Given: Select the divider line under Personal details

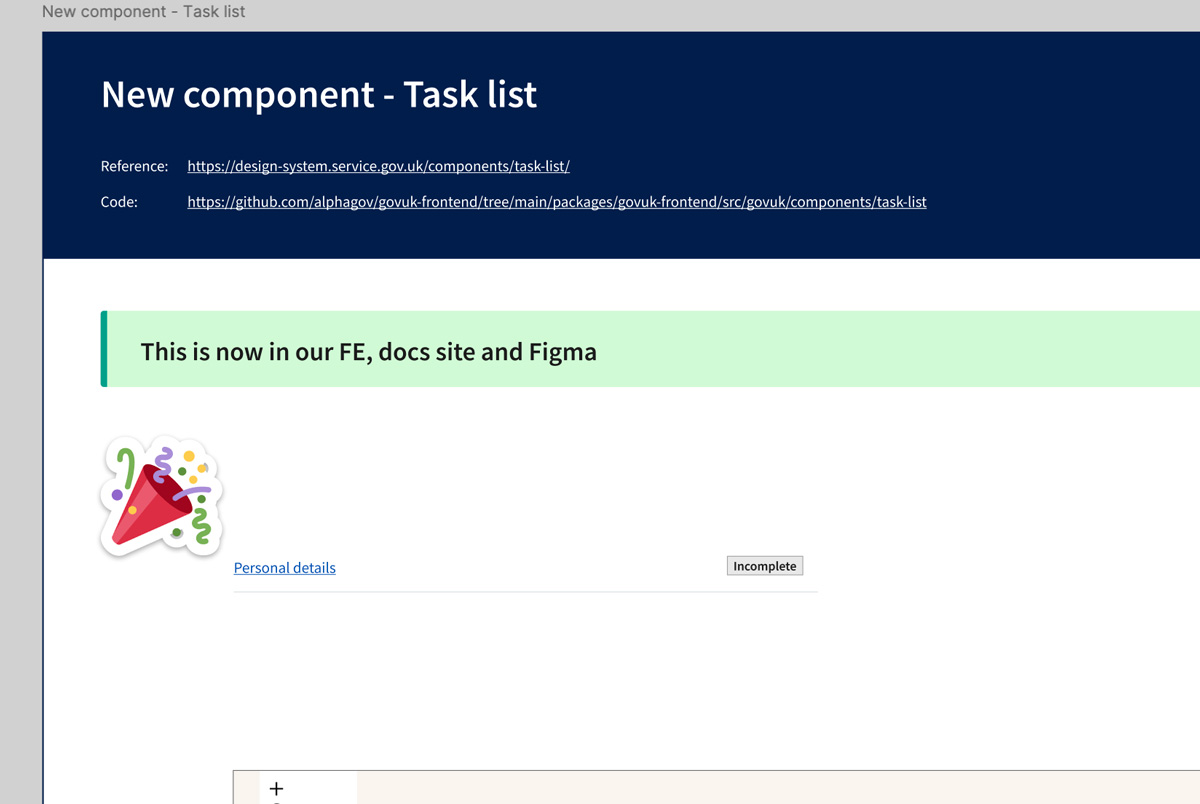Looking at the screenshot, I should 526,592.
